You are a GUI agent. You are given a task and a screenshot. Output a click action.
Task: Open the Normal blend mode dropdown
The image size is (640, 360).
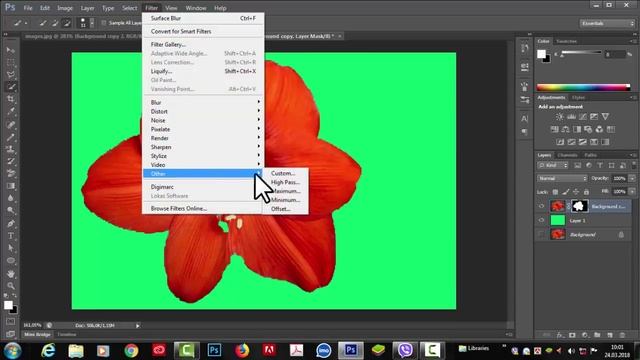pyautogui.click(x=562, y=178)
